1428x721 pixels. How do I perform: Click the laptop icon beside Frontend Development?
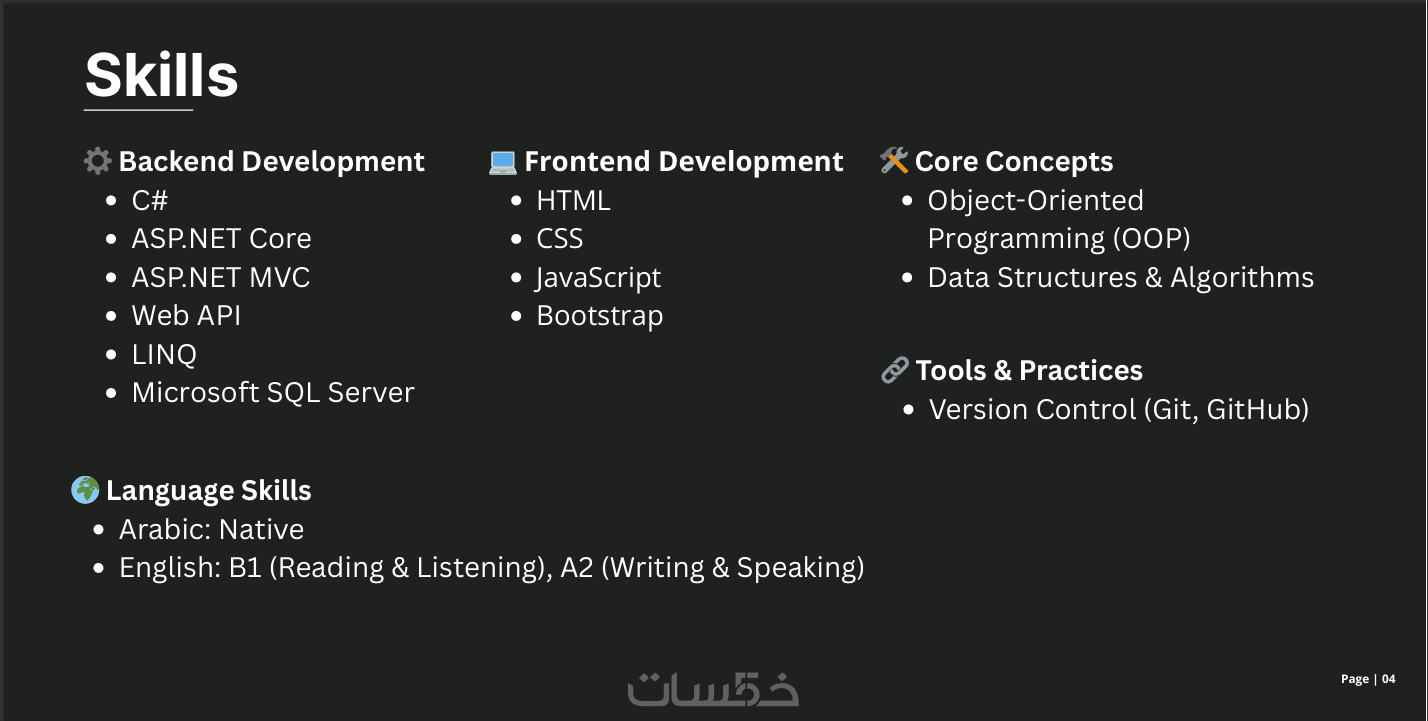[503, 162]
